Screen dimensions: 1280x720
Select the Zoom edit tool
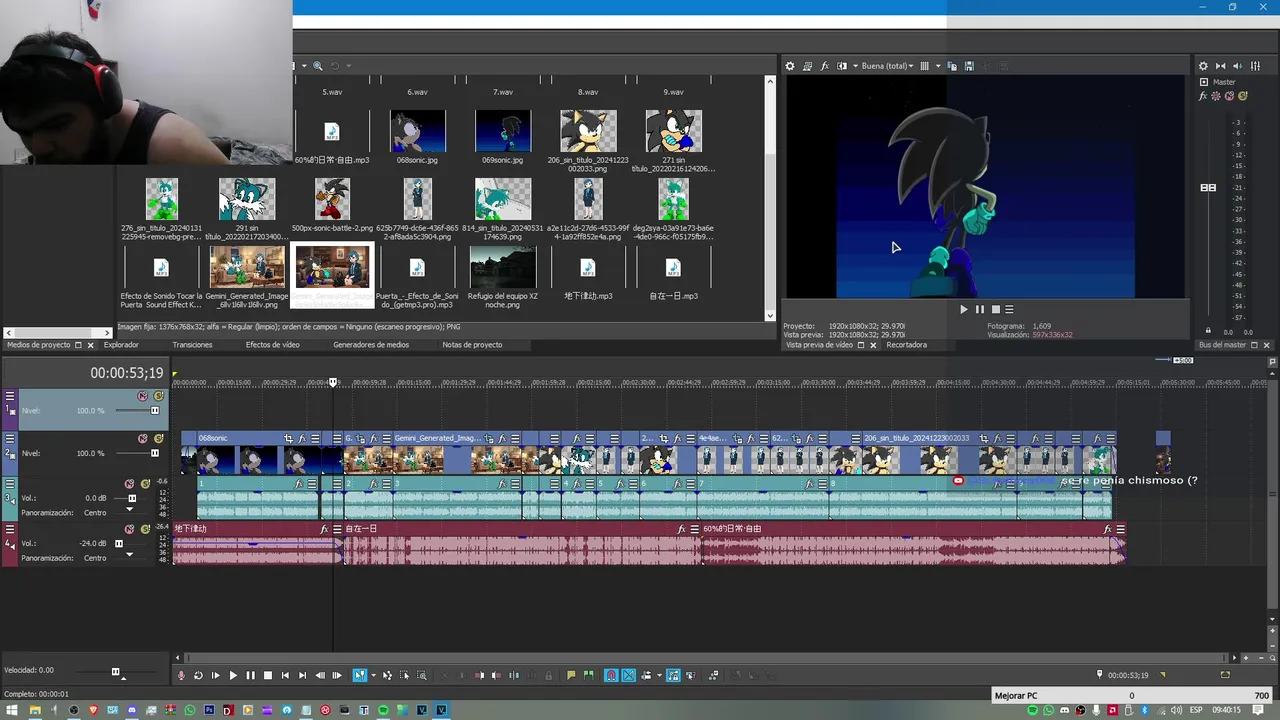(x=421, y=675)
